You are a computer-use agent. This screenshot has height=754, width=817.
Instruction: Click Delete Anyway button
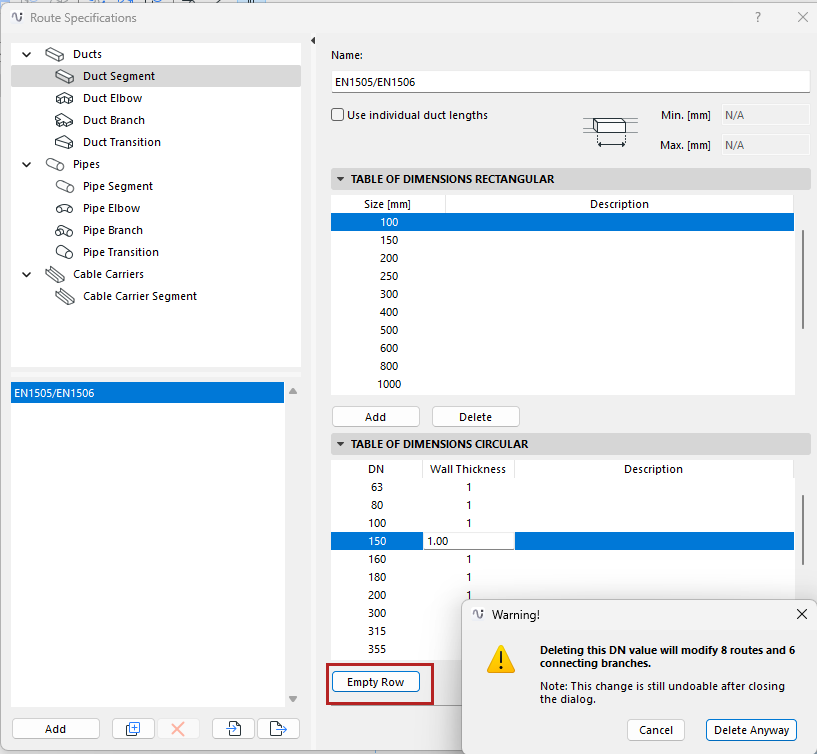[751, 730]
